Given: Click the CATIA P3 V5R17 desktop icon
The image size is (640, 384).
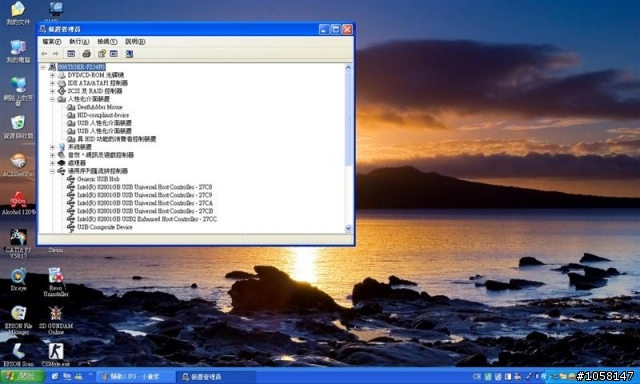Looking at the screenshot, I should click(x=18, y=244).
